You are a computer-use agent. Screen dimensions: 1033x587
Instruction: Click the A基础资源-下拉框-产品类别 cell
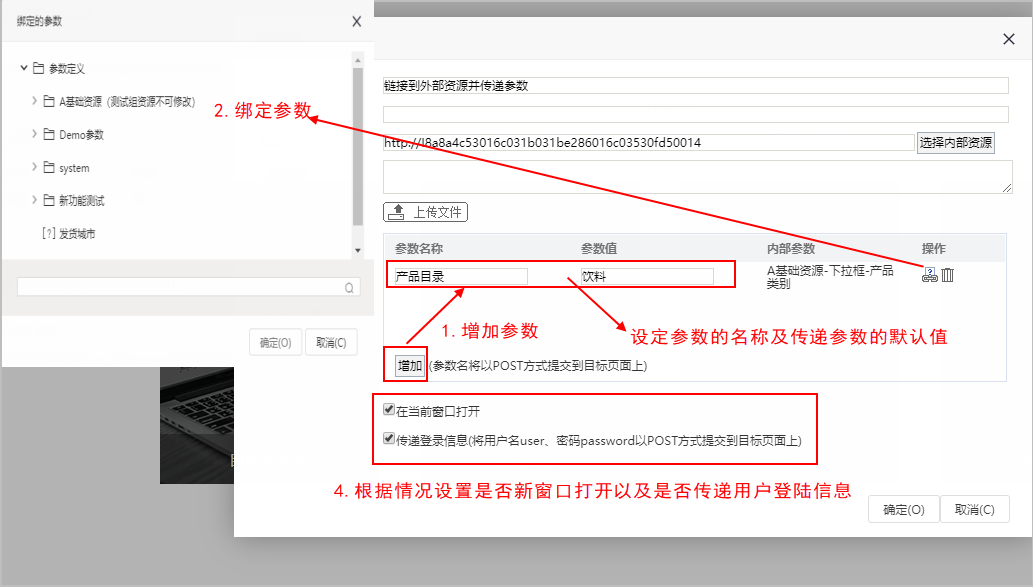830,277
